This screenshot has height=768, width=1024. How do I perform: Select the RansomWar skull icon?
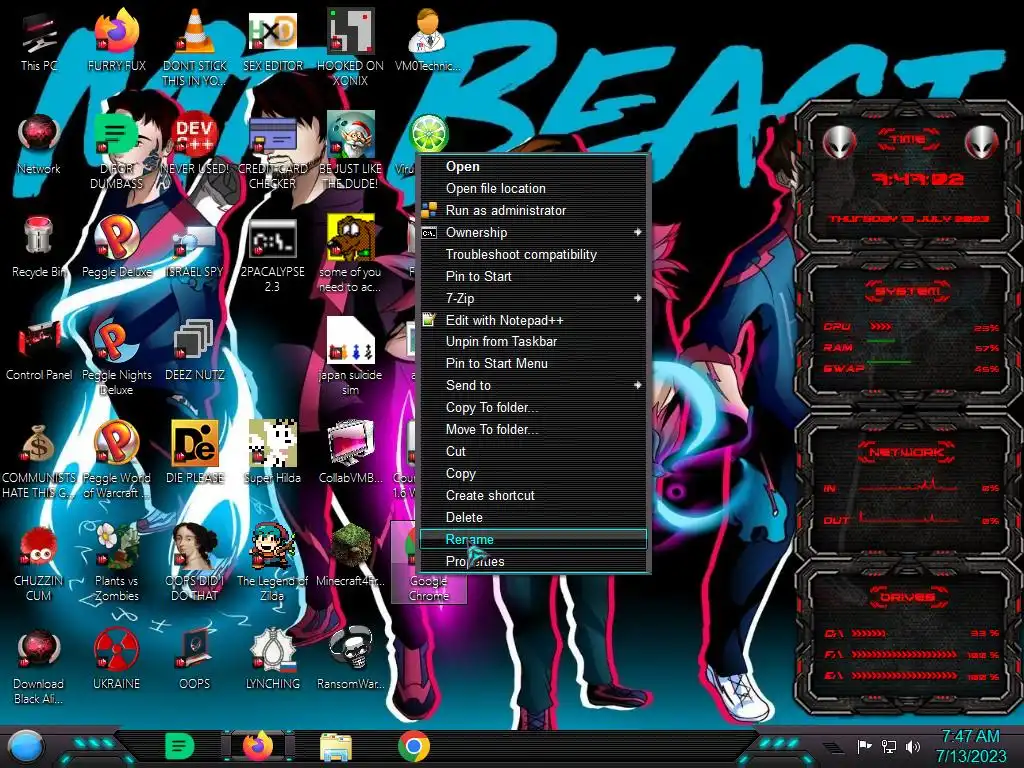pos(351,659)
